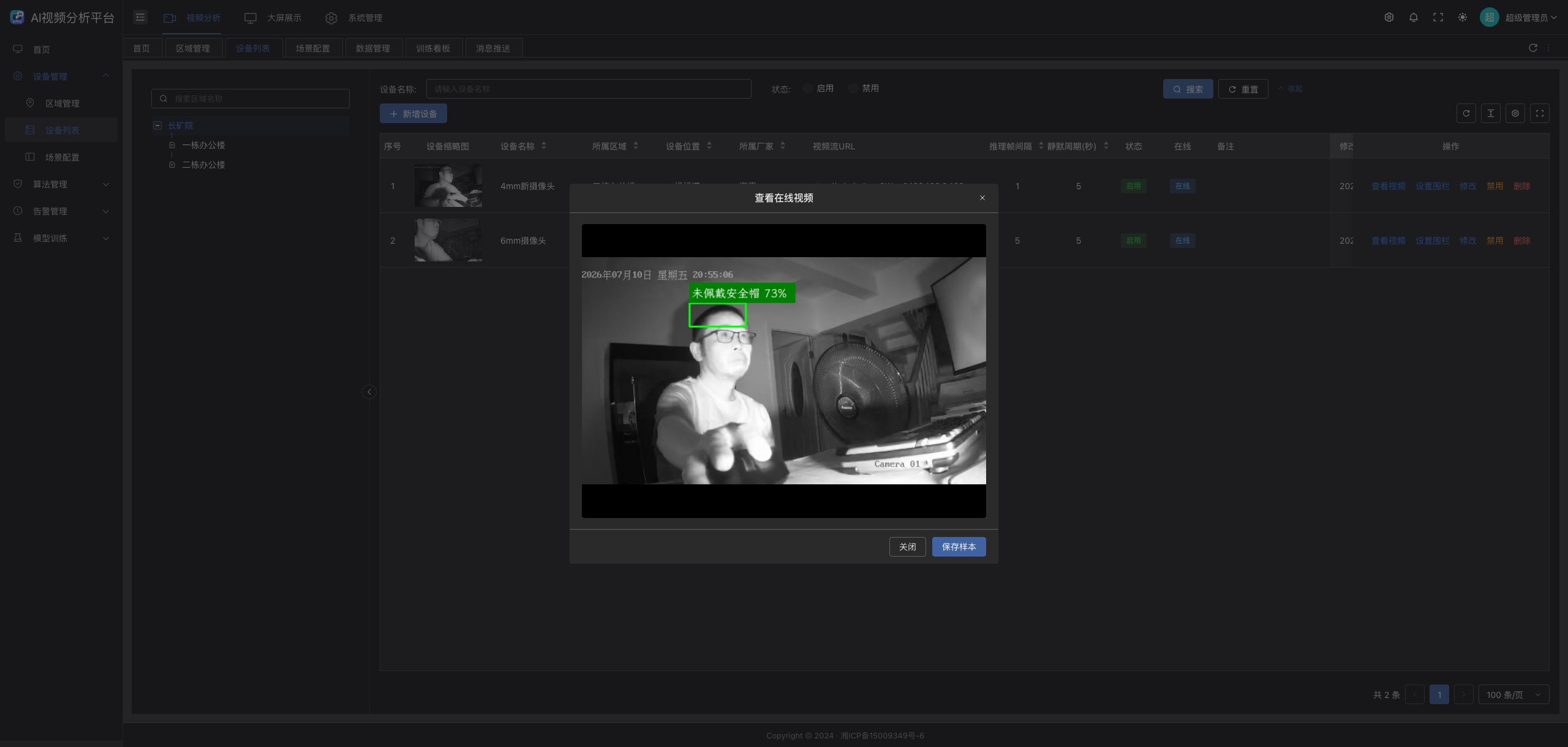The width and height of the screenshot is (1568, 747).
Task: Open 场景配置 in left sidebar
Action: (61, 157)
